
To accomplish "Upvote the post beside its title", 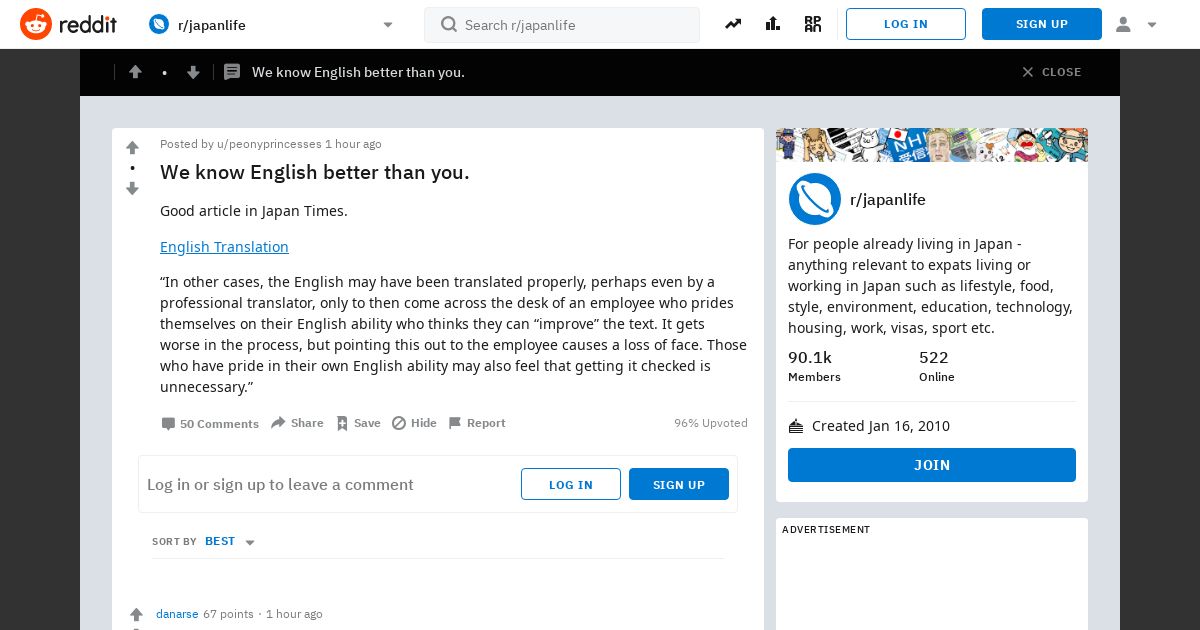I will coord(132,148).
